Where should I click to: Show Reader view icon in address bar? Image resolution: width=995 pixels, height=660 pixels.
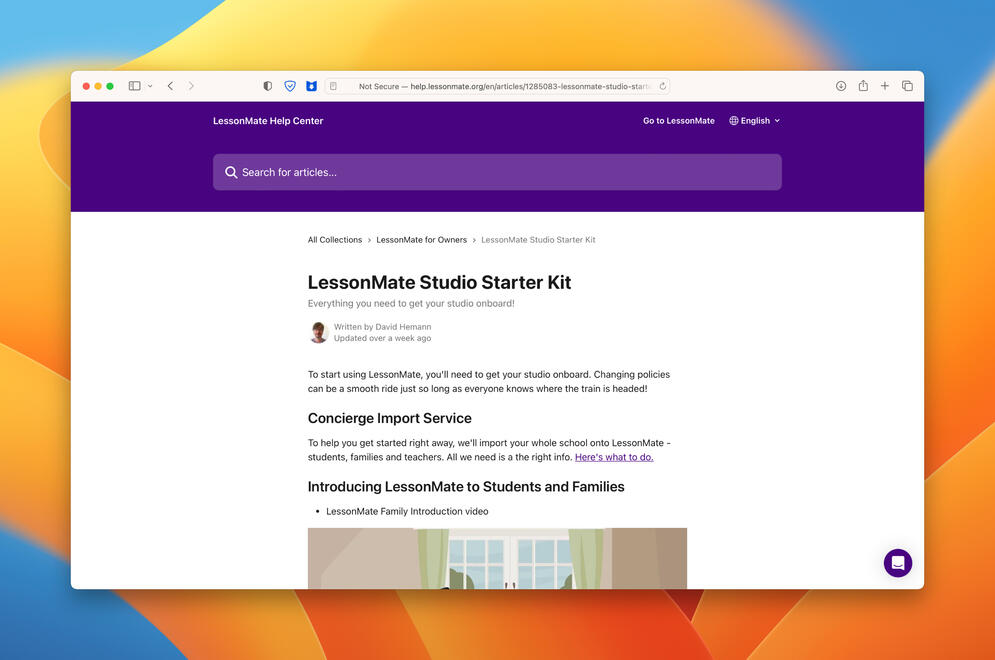(333, 86)
